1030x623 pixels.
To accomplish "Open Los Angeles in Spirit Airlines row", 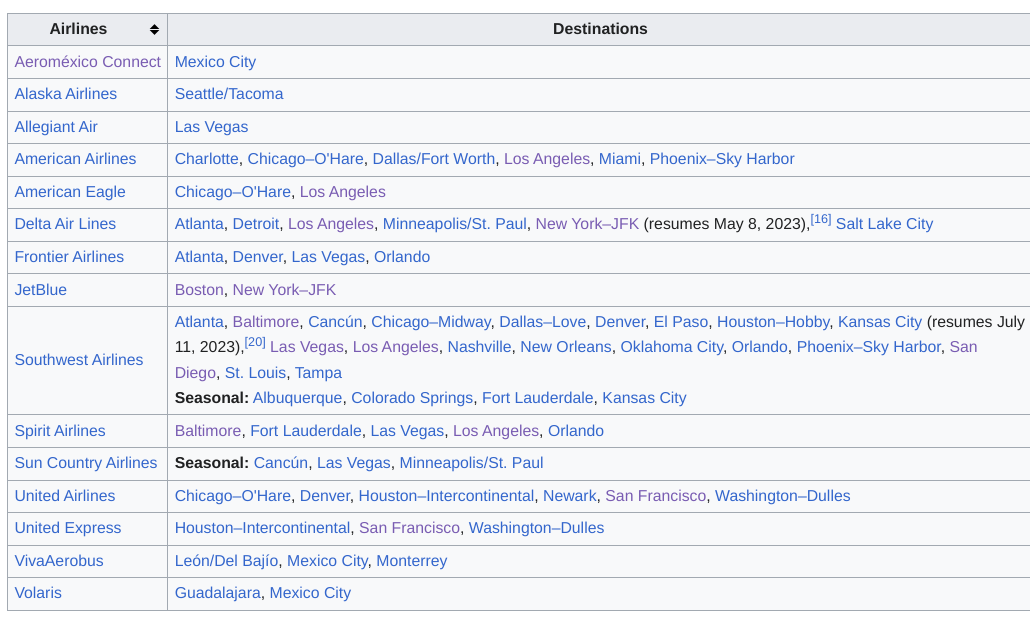I will [496, 431].
